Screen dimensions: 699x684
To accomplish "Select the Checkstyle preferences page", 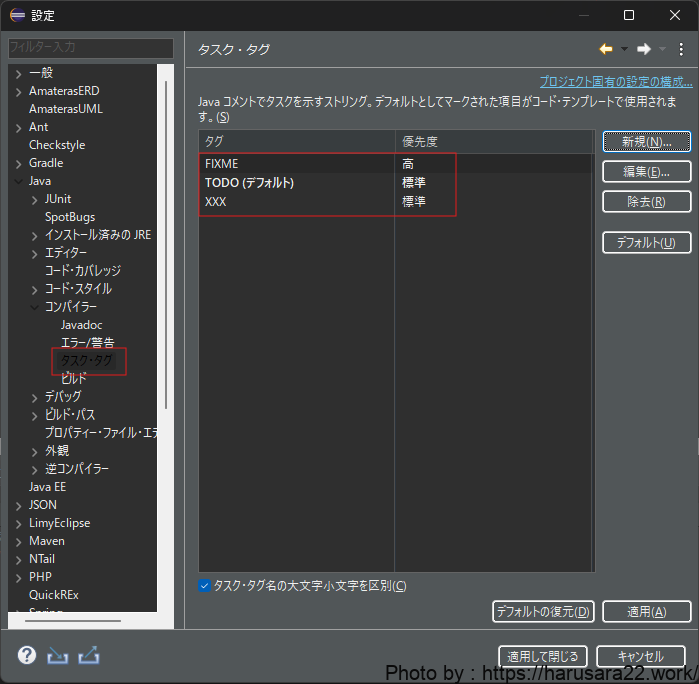I will [57, 145].
